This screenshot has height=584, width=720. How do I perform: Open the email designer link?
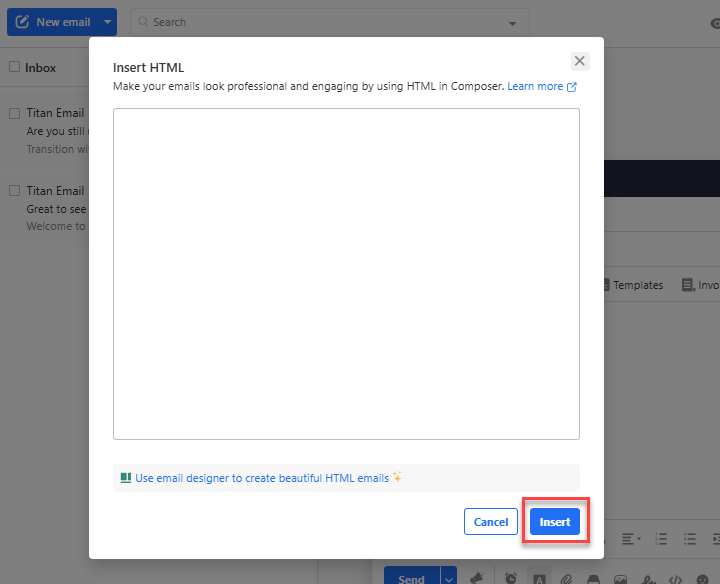point(262,478)
